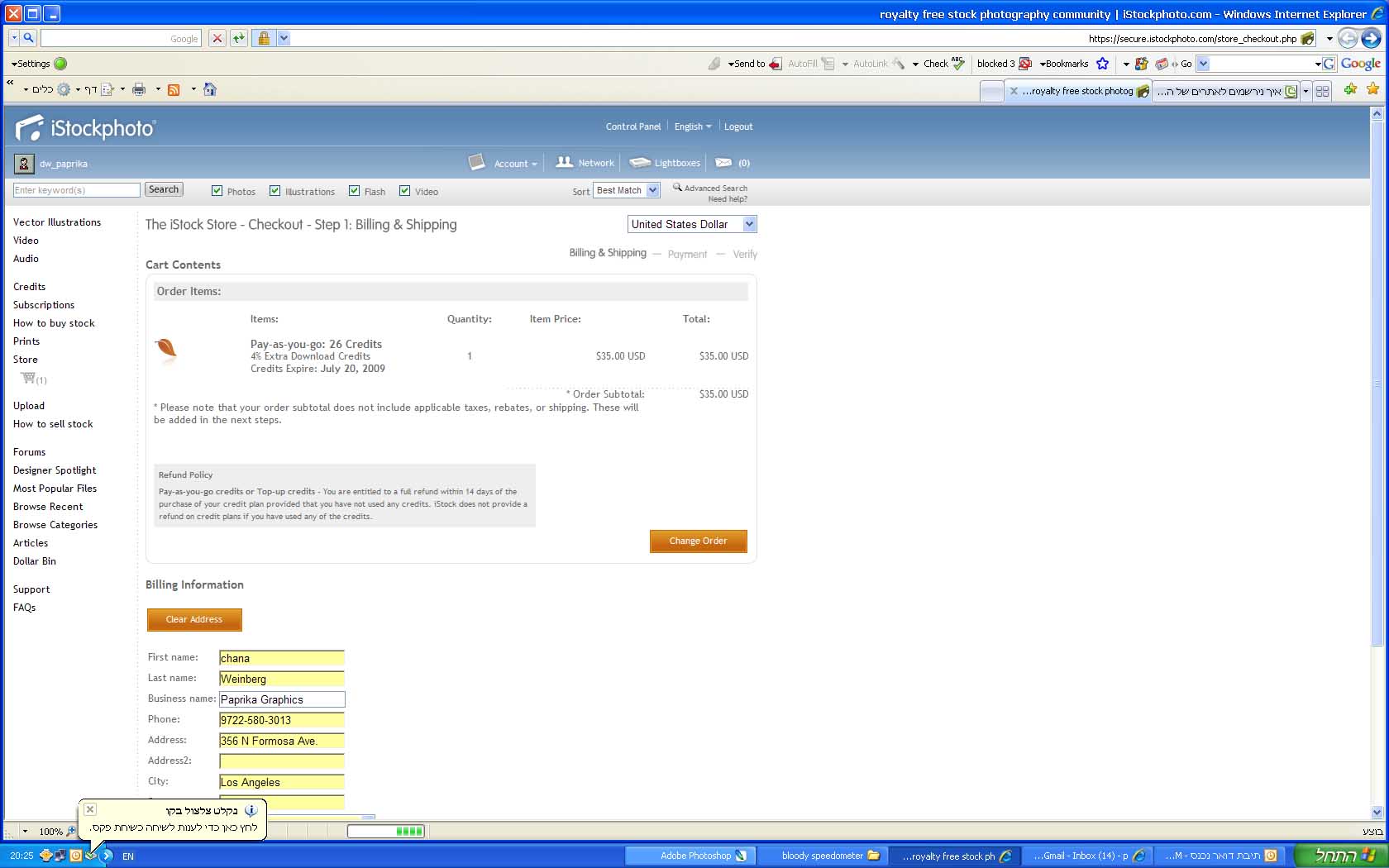
Task: Click the Add to Favorites icon
Action: point(1350,89)
